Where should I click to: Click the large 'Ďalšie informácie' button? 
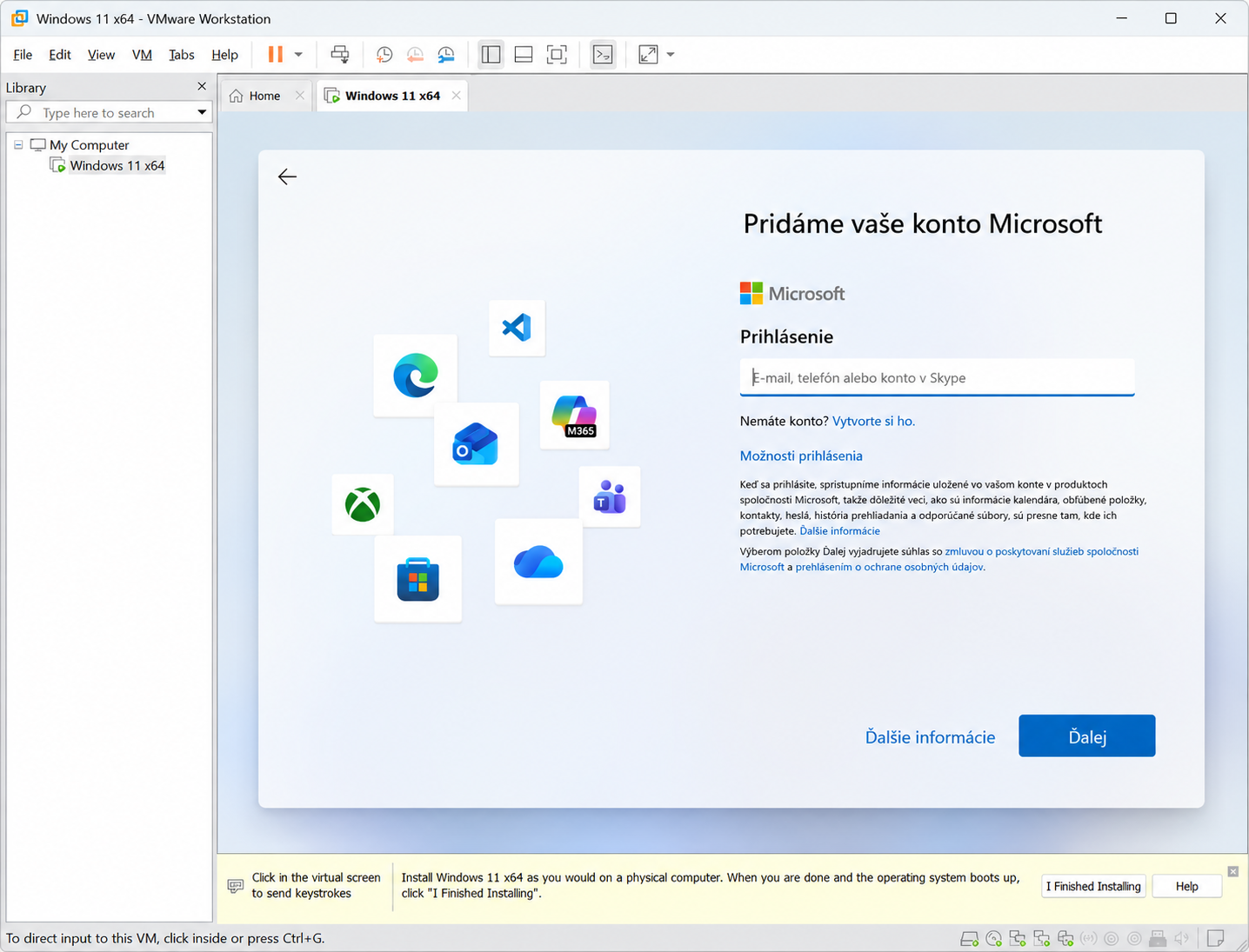[x=930, y=737]
